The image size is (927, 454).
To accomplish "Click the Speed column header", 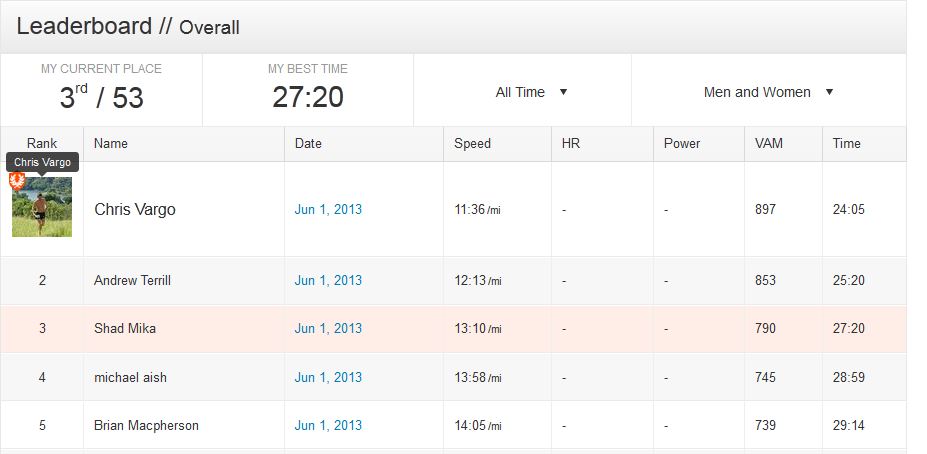I will 472,144.
